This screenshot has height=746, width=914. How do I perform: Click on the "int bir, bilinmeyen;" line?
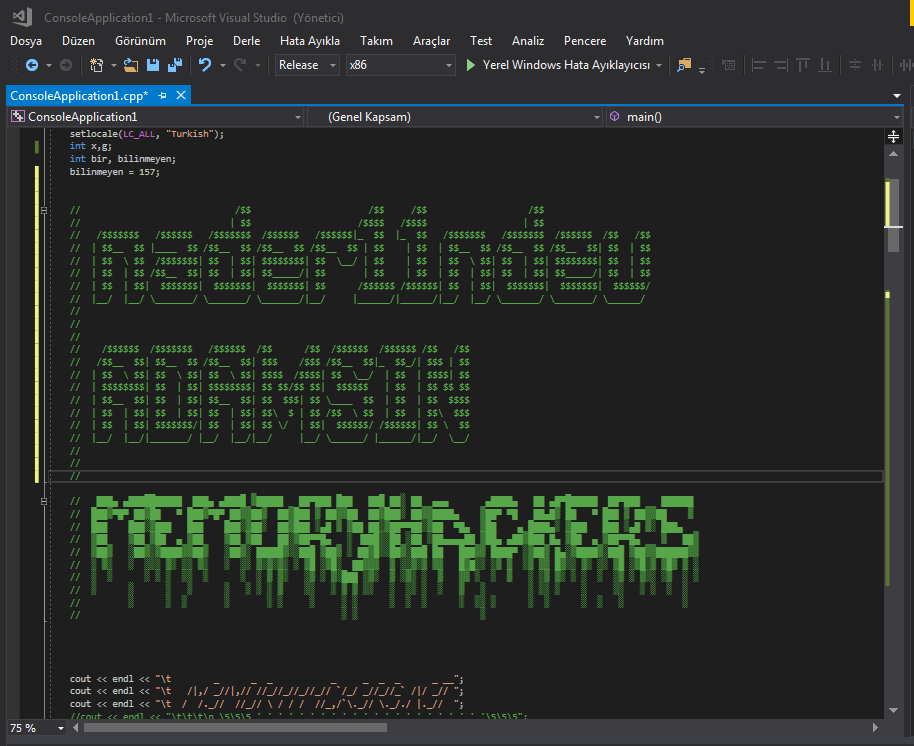pos(123,159)
